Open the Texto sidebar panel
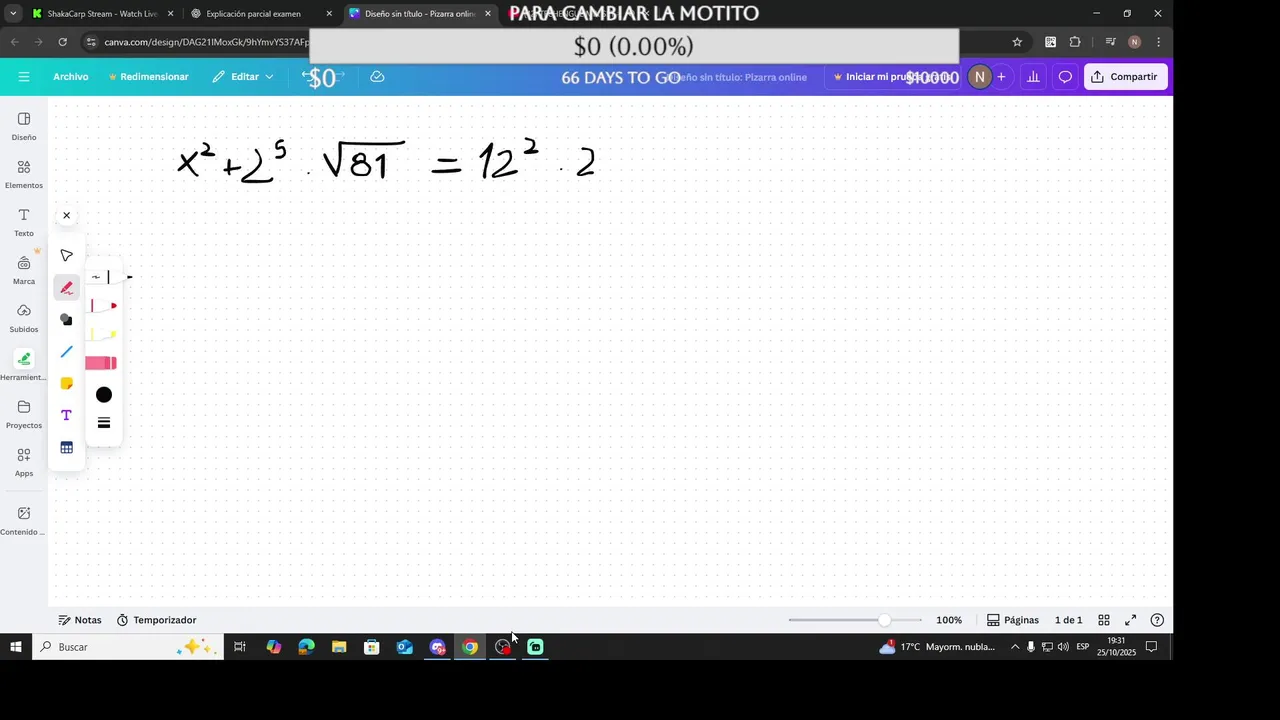The image size is (1280, 720). [x=24, y=222]
